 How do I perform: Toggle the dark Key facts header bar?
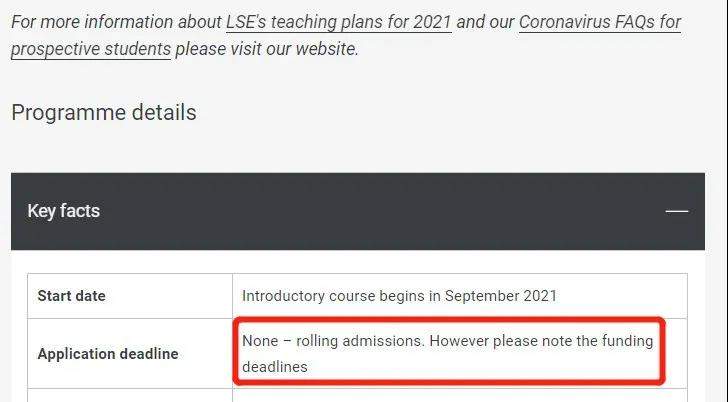point(360,211)
